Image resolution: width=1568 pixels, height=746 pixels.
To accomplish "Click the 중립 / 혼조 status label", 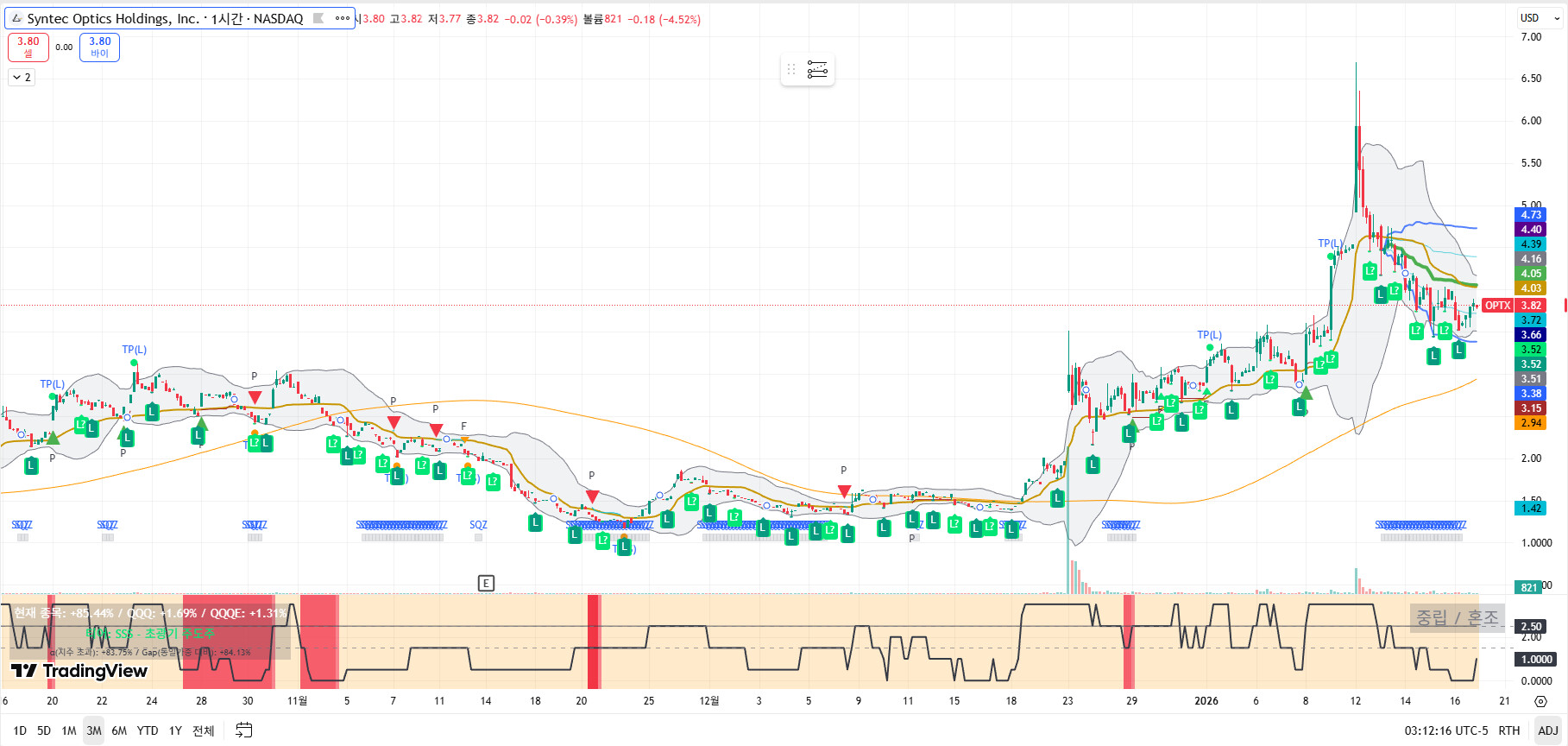I will pyautogui.click(x=1458, y=618).
